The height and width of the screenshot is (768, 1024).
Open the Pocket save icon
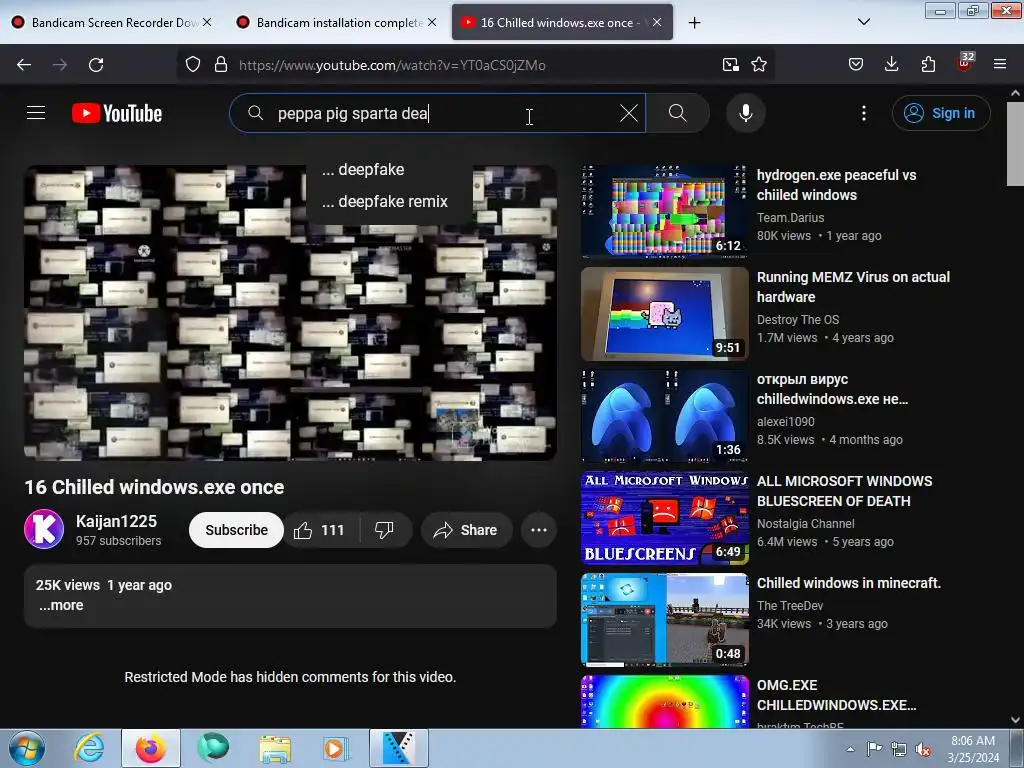click(856, 65)
